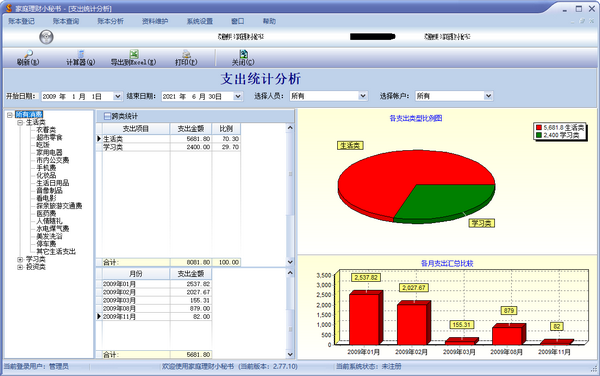Click the 打印 printer icon
The image size is (600, 376).
pos(186,54)
